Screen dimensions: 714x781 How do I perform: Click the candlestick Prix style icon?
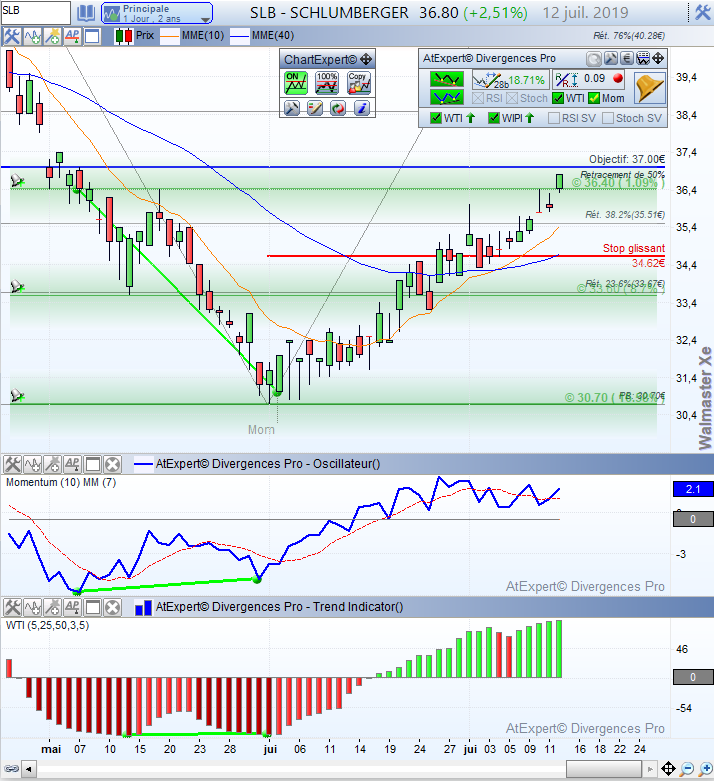click(x=124, y=36)
